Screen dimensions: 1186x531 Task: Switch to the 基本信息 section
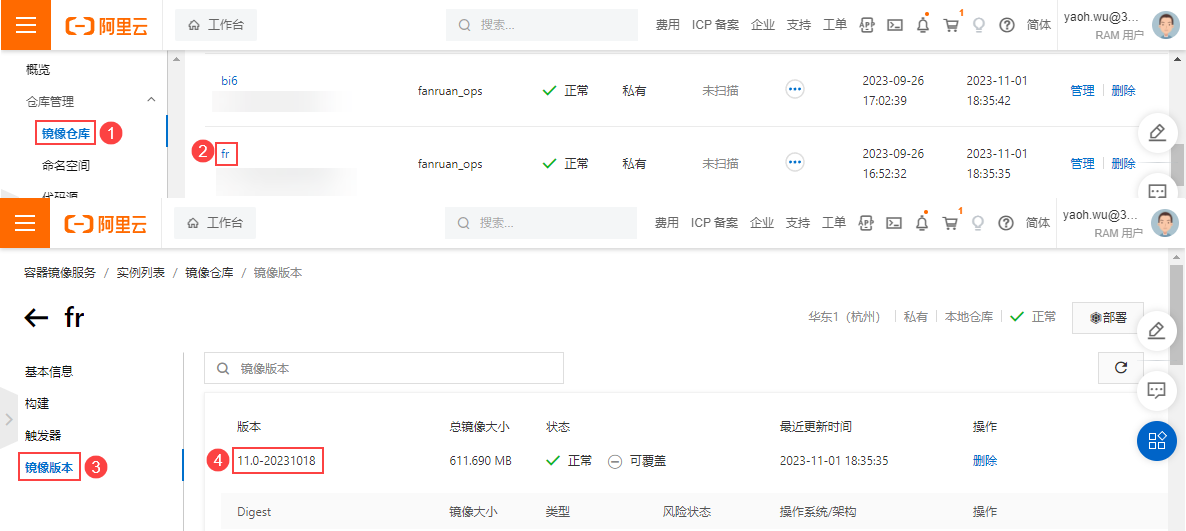coord(49,371)
